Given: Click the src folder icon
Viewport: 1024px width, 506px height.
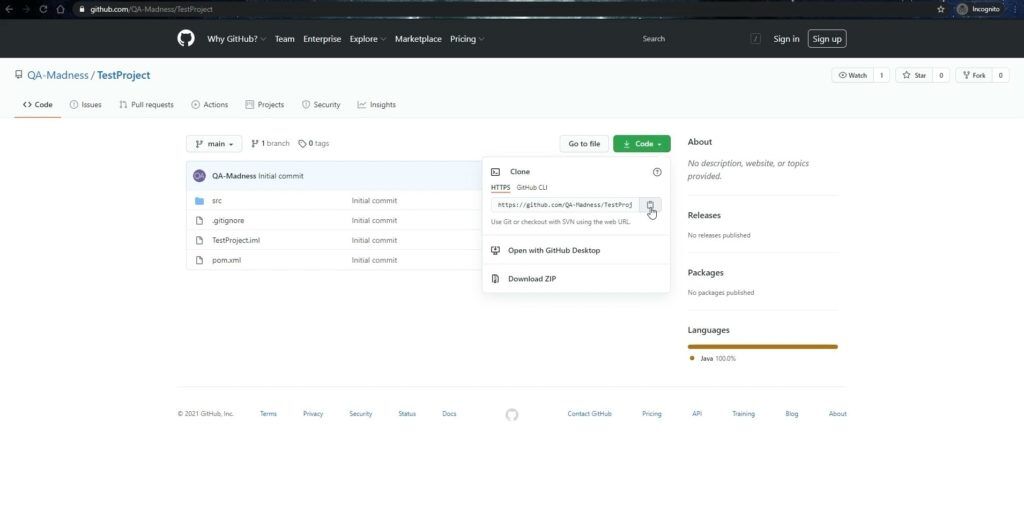Looking at the screenshot, I should (200, 201).
